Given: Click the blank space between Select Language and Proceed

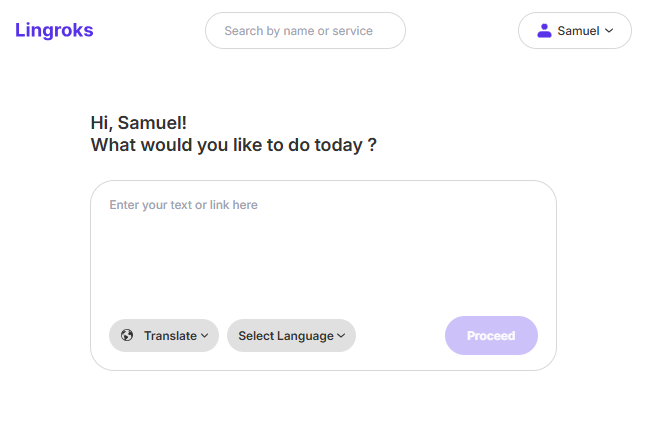Looking at the screenshot, I should coord(400,336).
